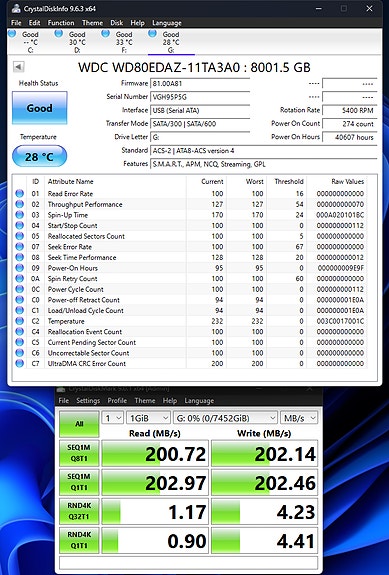Click status orb for Power-On Hours
389x575 pixels.
coord(19,268)
